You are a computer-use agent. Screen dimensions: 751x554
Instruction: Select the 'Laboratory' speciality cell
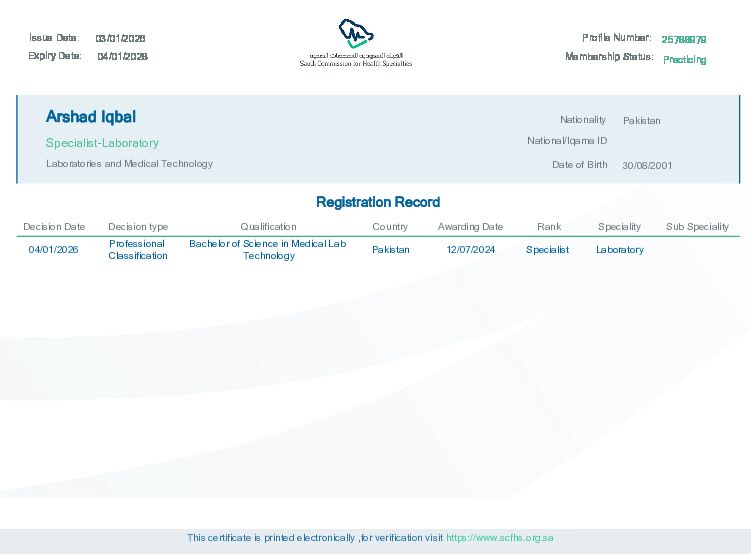(x=620, y=250)
